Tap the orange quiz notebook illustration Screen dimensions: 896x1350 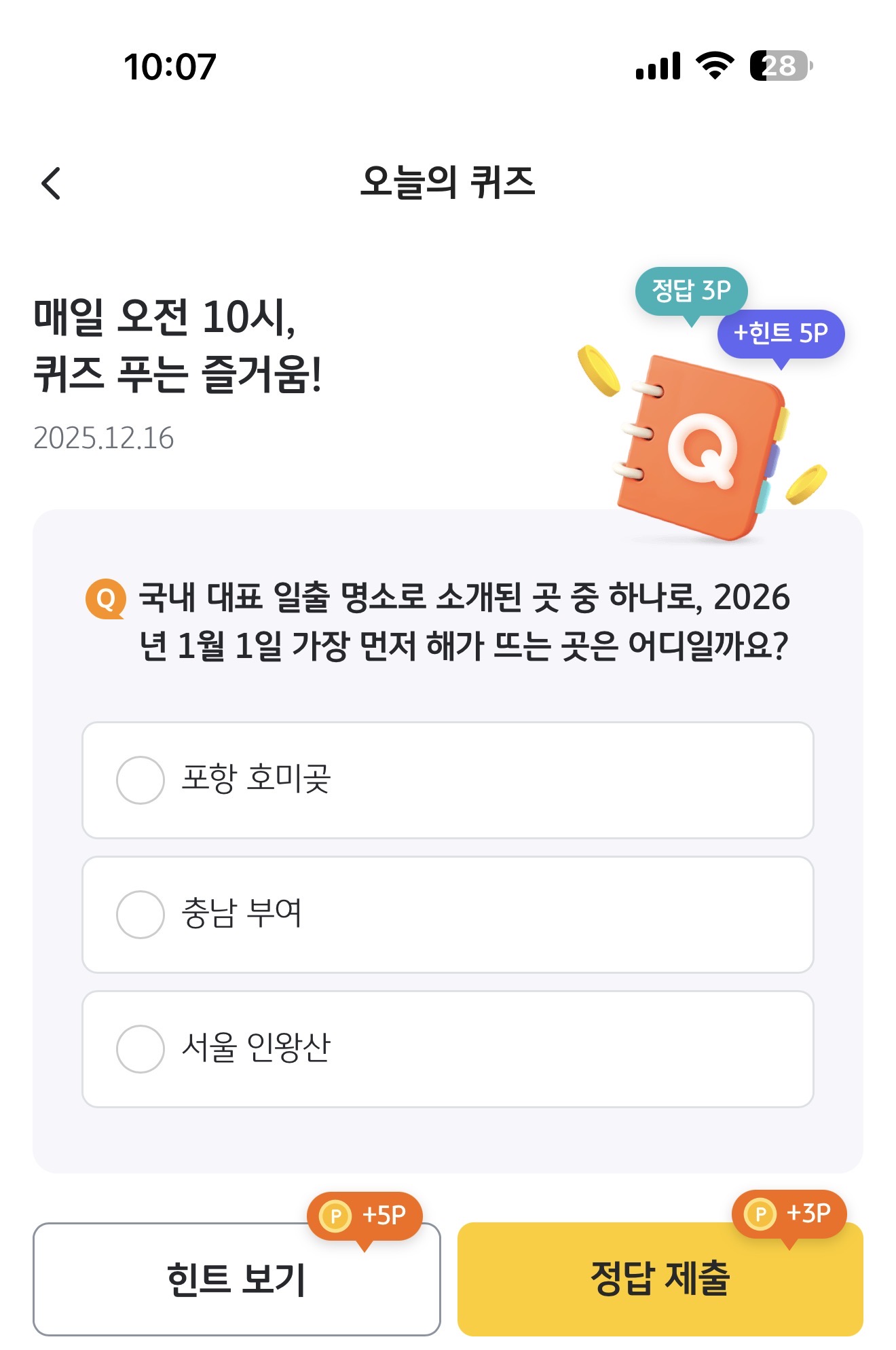[x=702, y=448]
